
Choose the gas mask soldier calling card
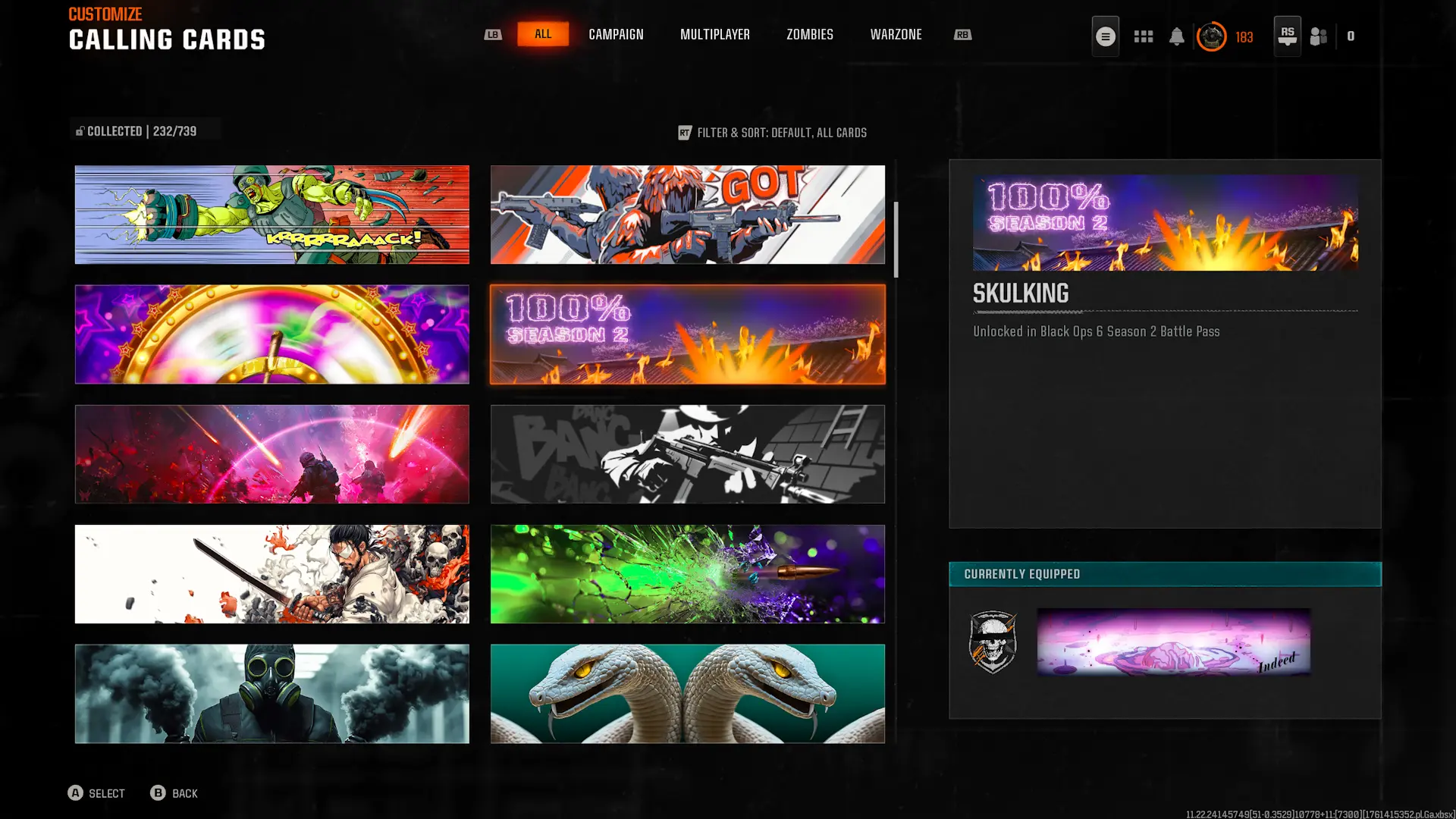pos(271,693)
